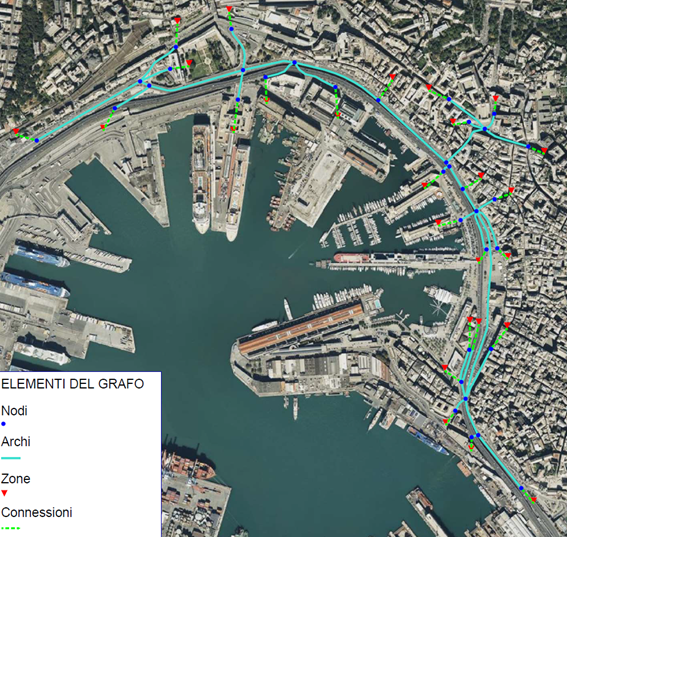Image resolution: width=700 pixels, height=700 pixels.
Task: Click the cyan line sample under Archi
Action: pos(11,458)
